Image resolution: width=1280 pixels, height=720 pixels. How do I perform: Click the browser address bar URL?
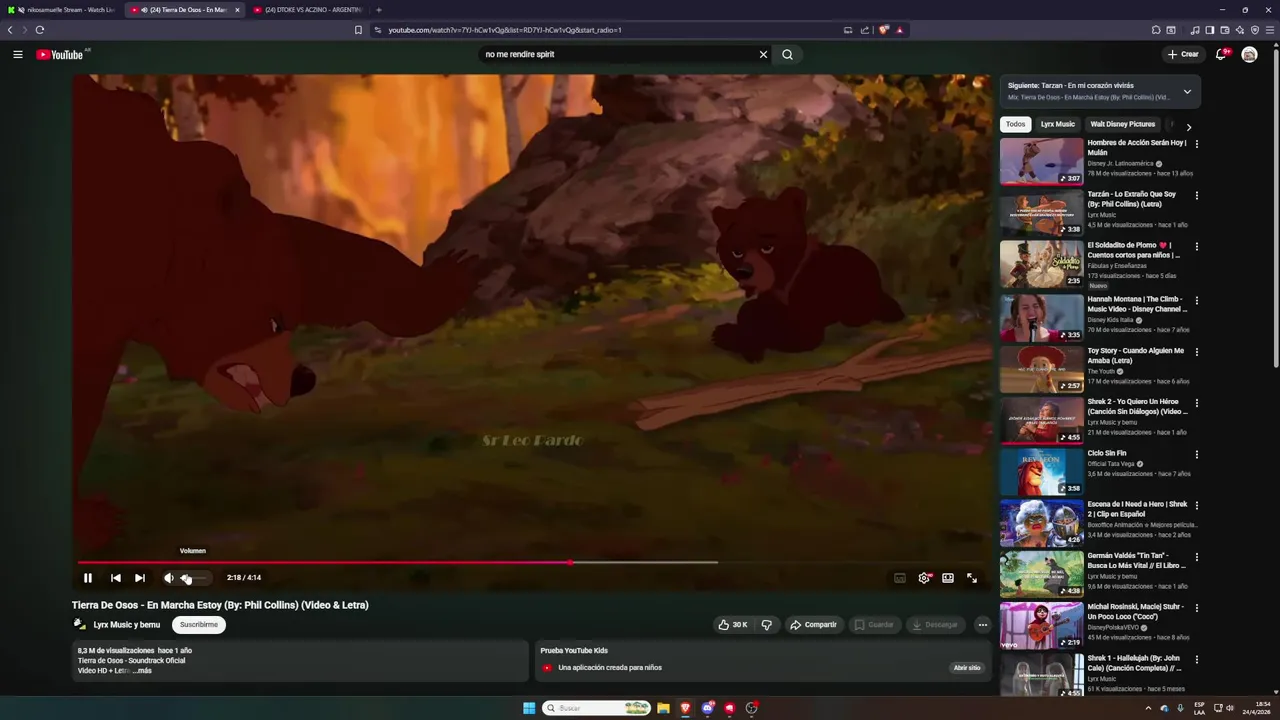(x=505, y=30)
